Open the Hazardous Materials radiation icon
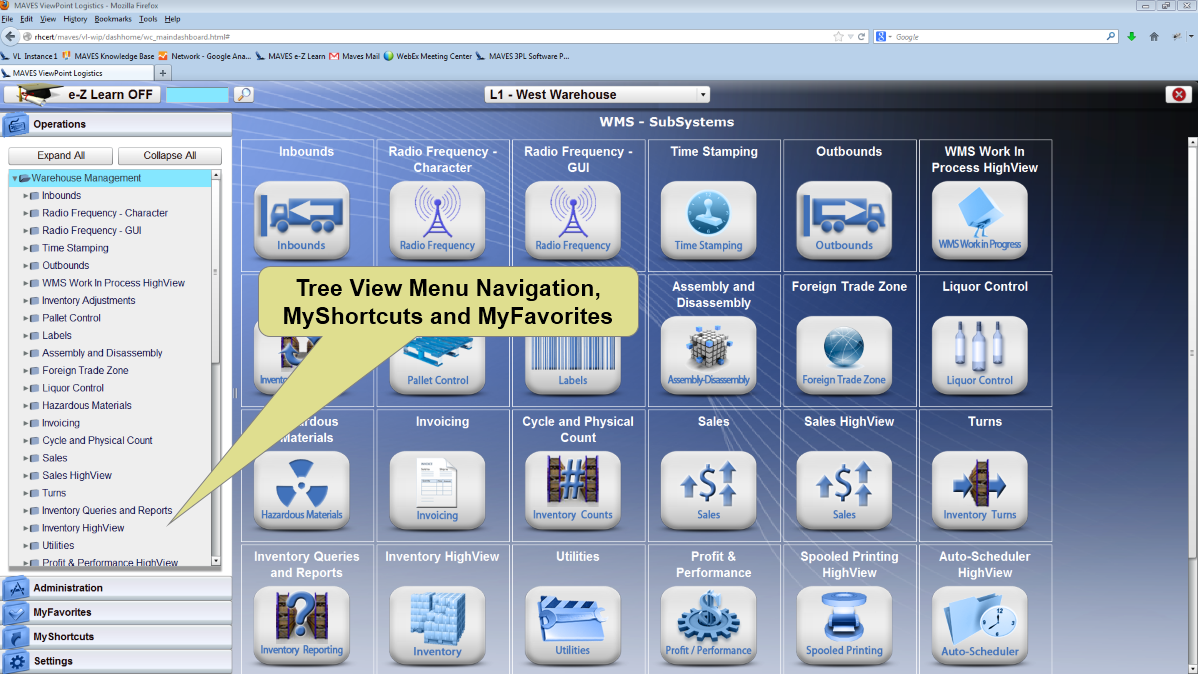 click(x=301, y=490)
